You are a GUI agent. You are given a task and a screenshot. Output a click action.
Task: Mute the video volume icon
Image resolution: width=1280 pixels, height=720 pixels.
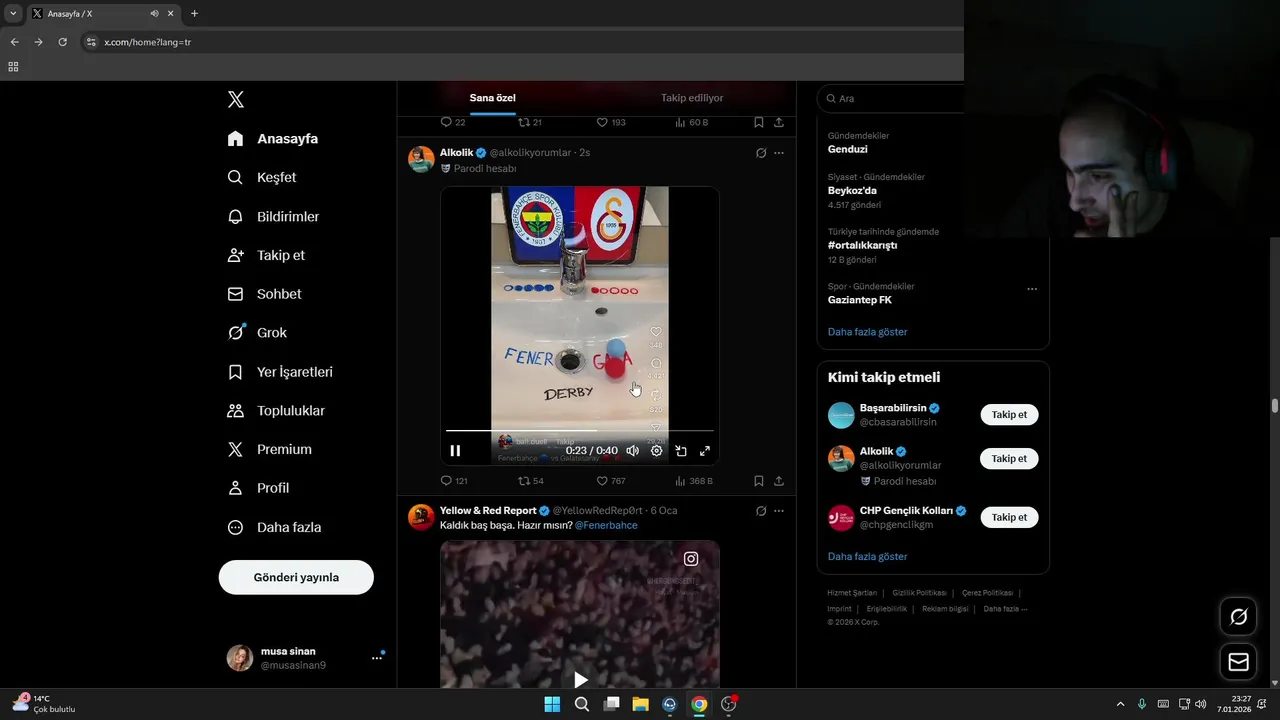[x=632, y=451]
